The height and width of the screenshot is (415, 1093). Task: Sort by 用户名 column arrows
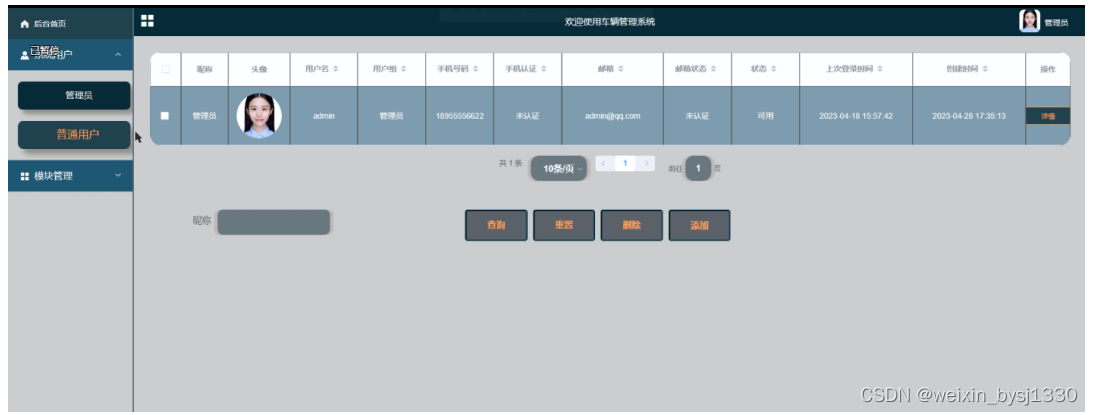point(335,69)
